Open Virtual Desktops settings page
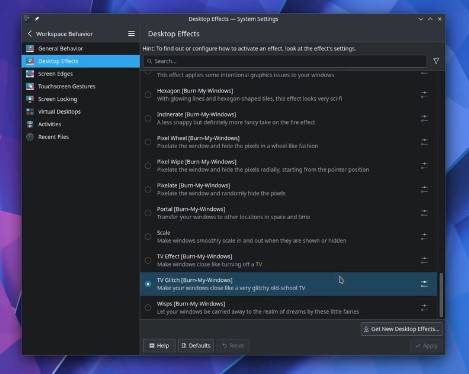The width and height of the screenshot is (469, 374). click(81, 112)
